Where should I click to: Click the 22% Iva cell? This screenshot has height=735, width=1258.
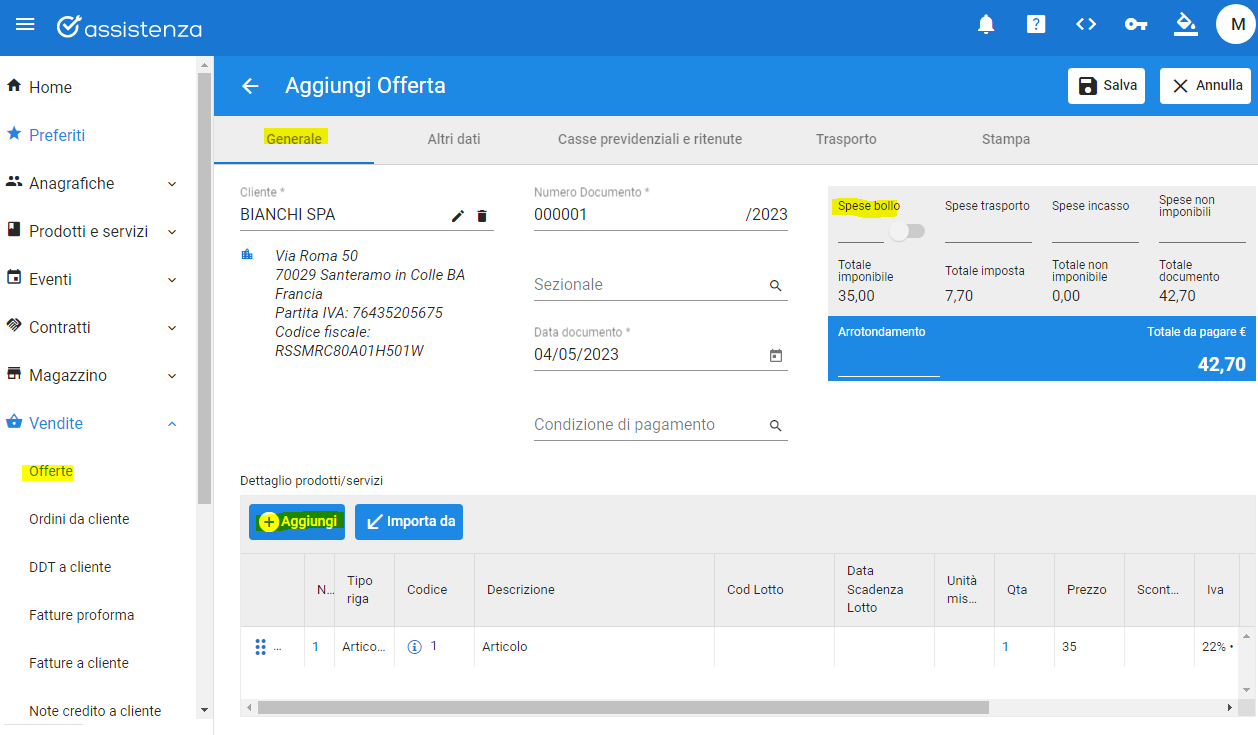click(1217, 647)
